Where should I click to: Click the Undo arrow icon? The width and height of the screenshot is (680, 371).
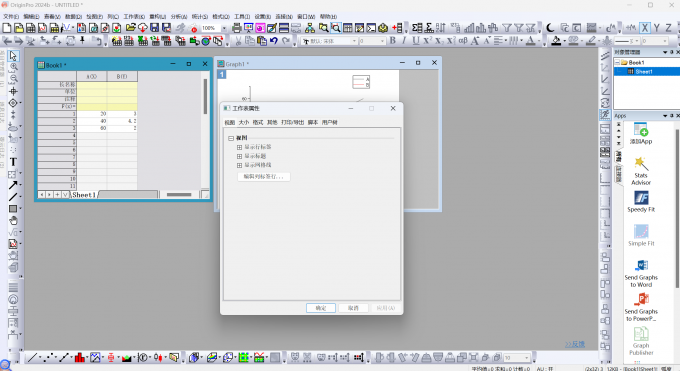pyautogui.click(x=274, y=41)
